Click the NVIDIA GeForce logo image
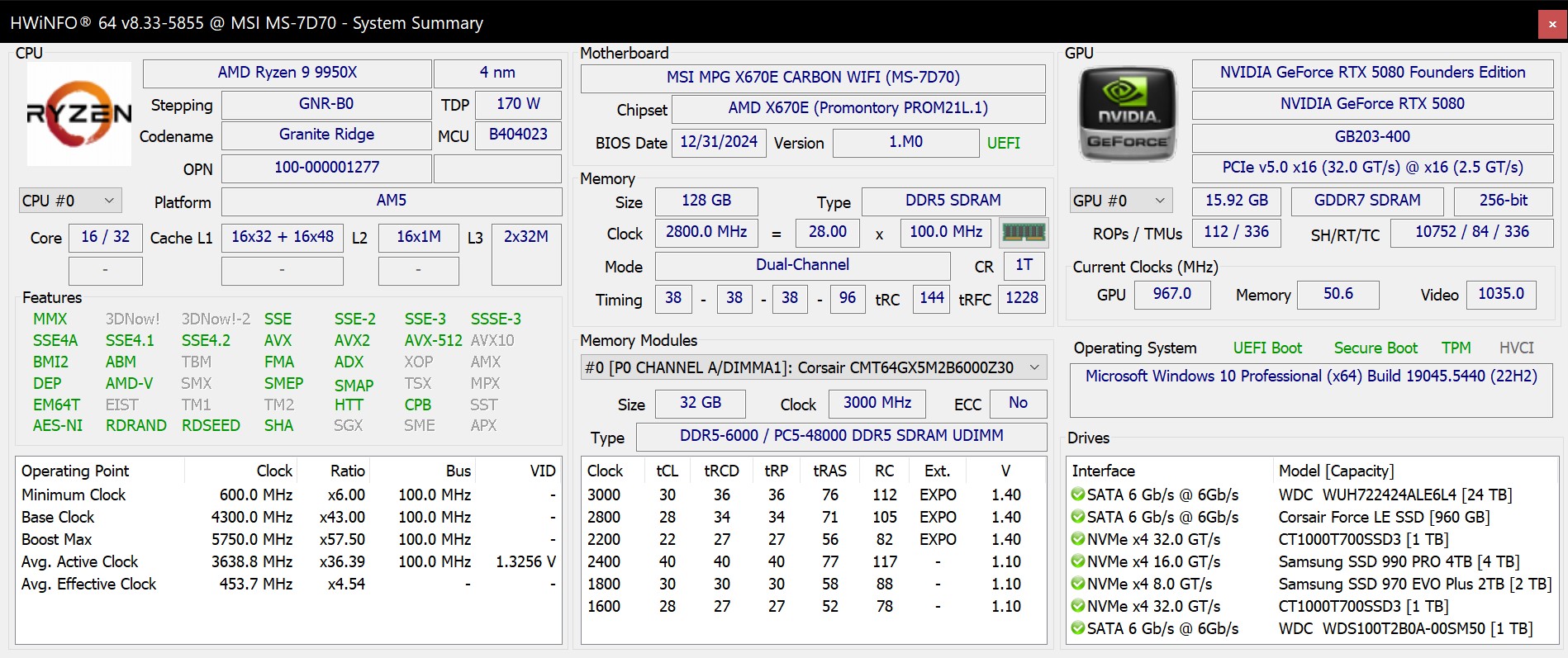The height and width of the screenshot is (658, 1568). [1128, 114]
